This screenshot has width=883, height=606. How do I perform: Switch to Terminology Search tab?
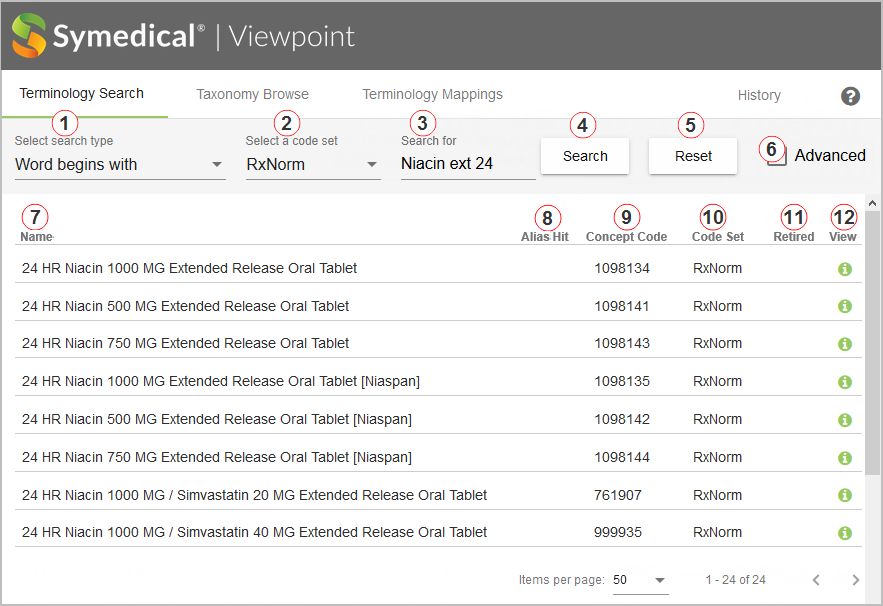82,93
